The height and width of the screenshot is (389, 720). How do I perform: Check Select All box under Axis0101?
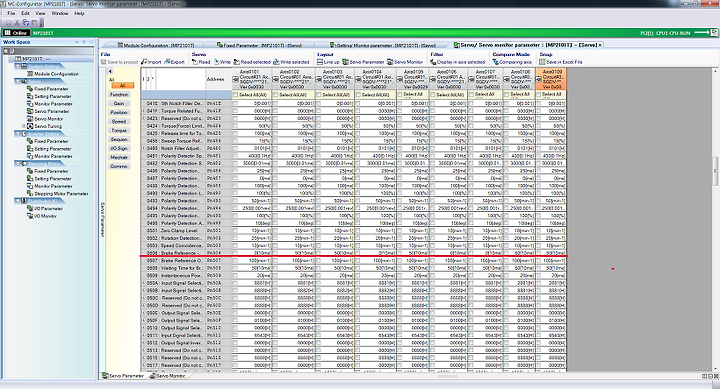[x=236, y=95]
